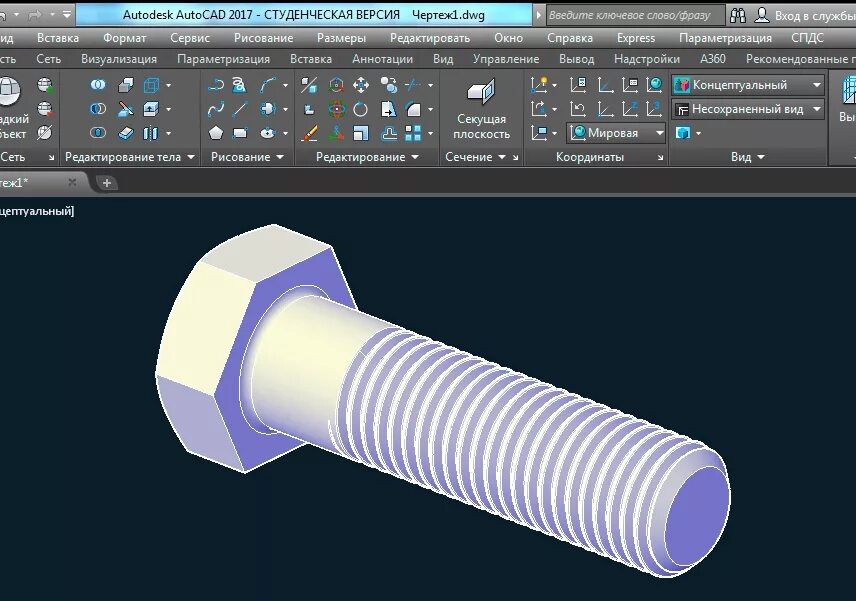Choose the Move tool with four arrows

[361, 85]
